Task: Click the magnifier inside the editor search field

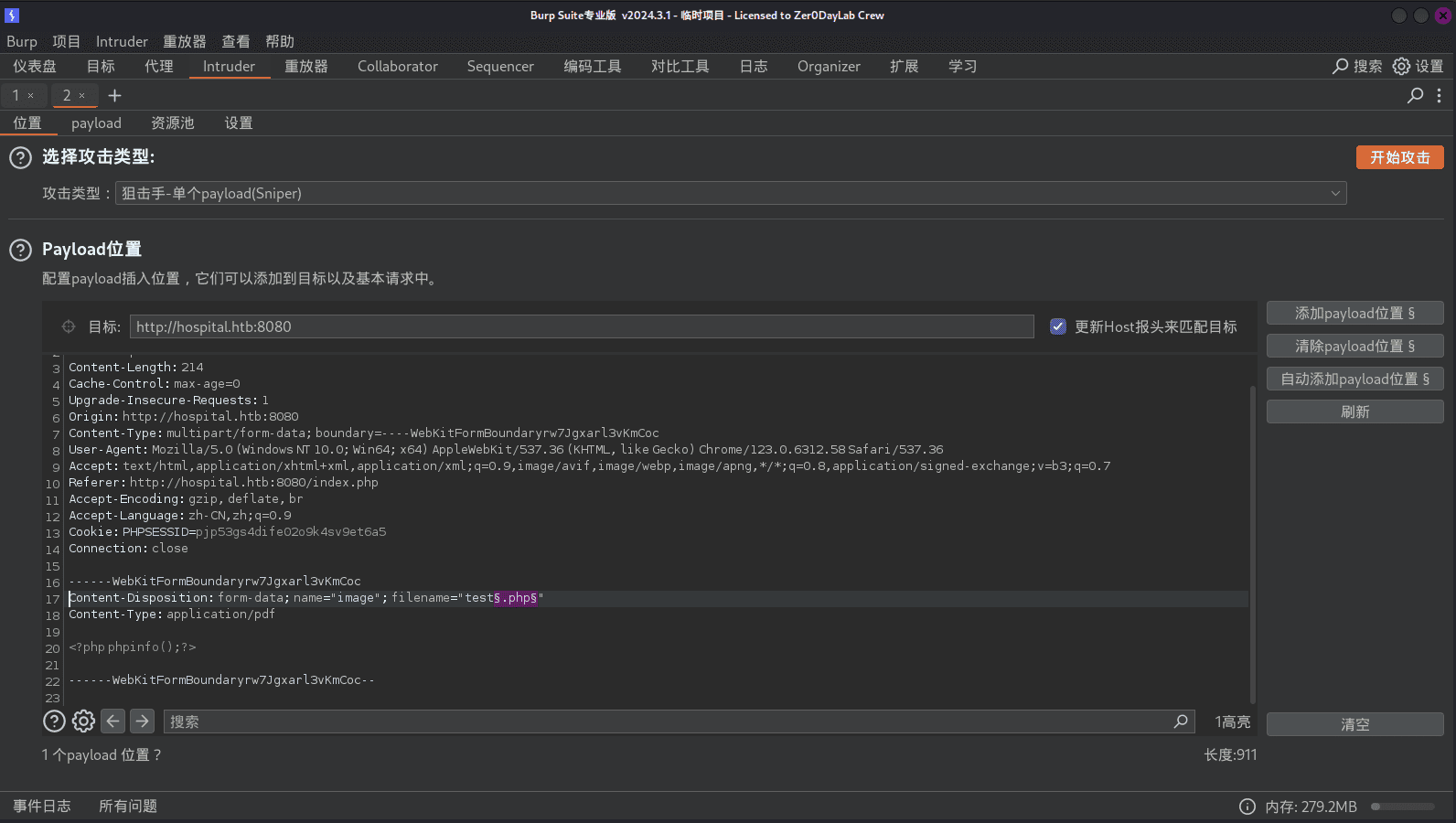Action: pyautogui.click(x=1181, y=721)
